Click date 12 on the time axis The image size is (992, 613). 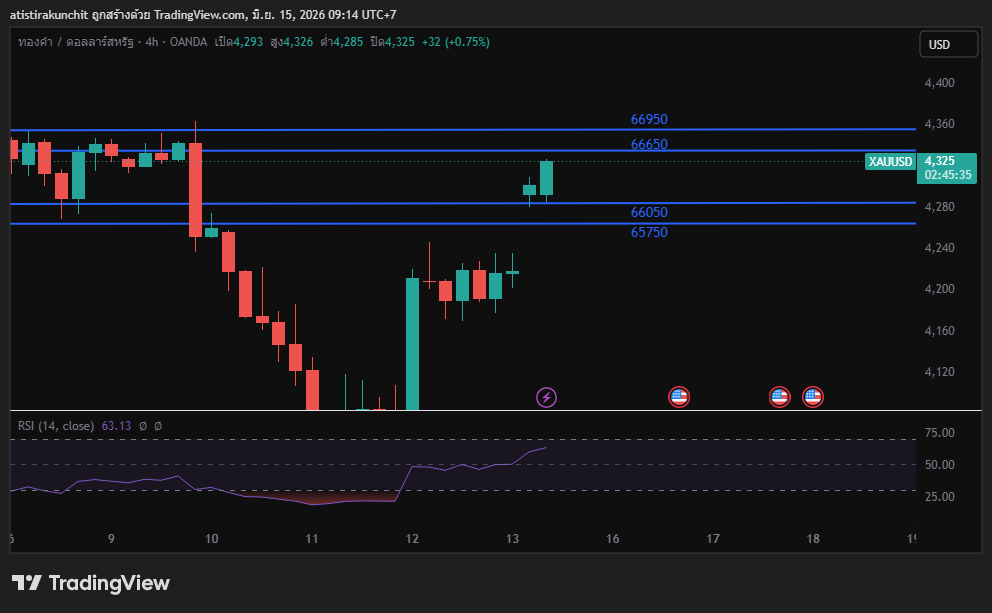(412, 539)
